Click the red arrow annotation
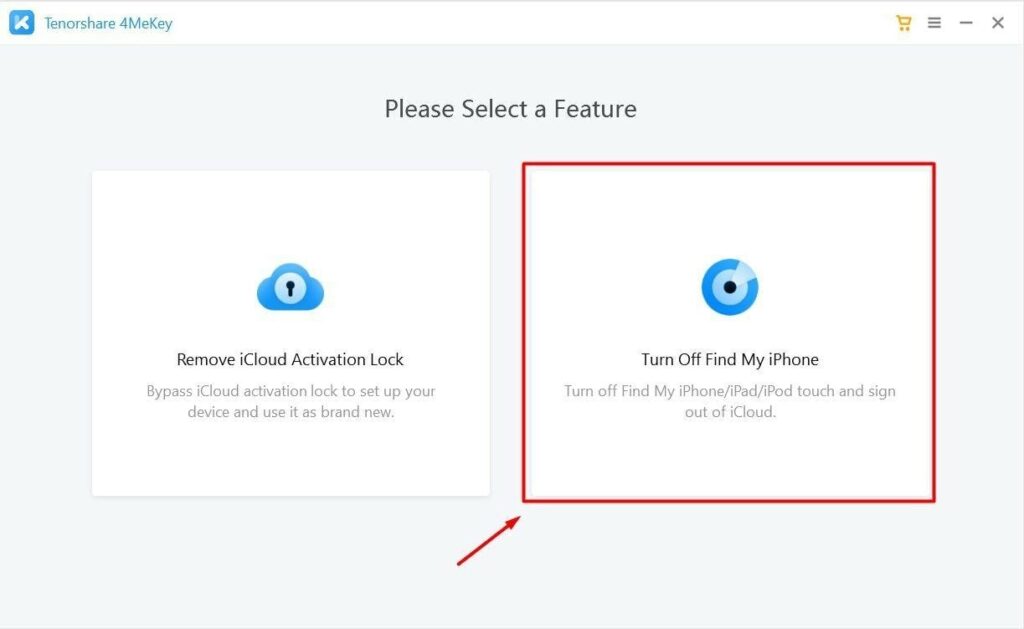The width and height of the screenshot is (1024, 629). (x=488, y=541)
